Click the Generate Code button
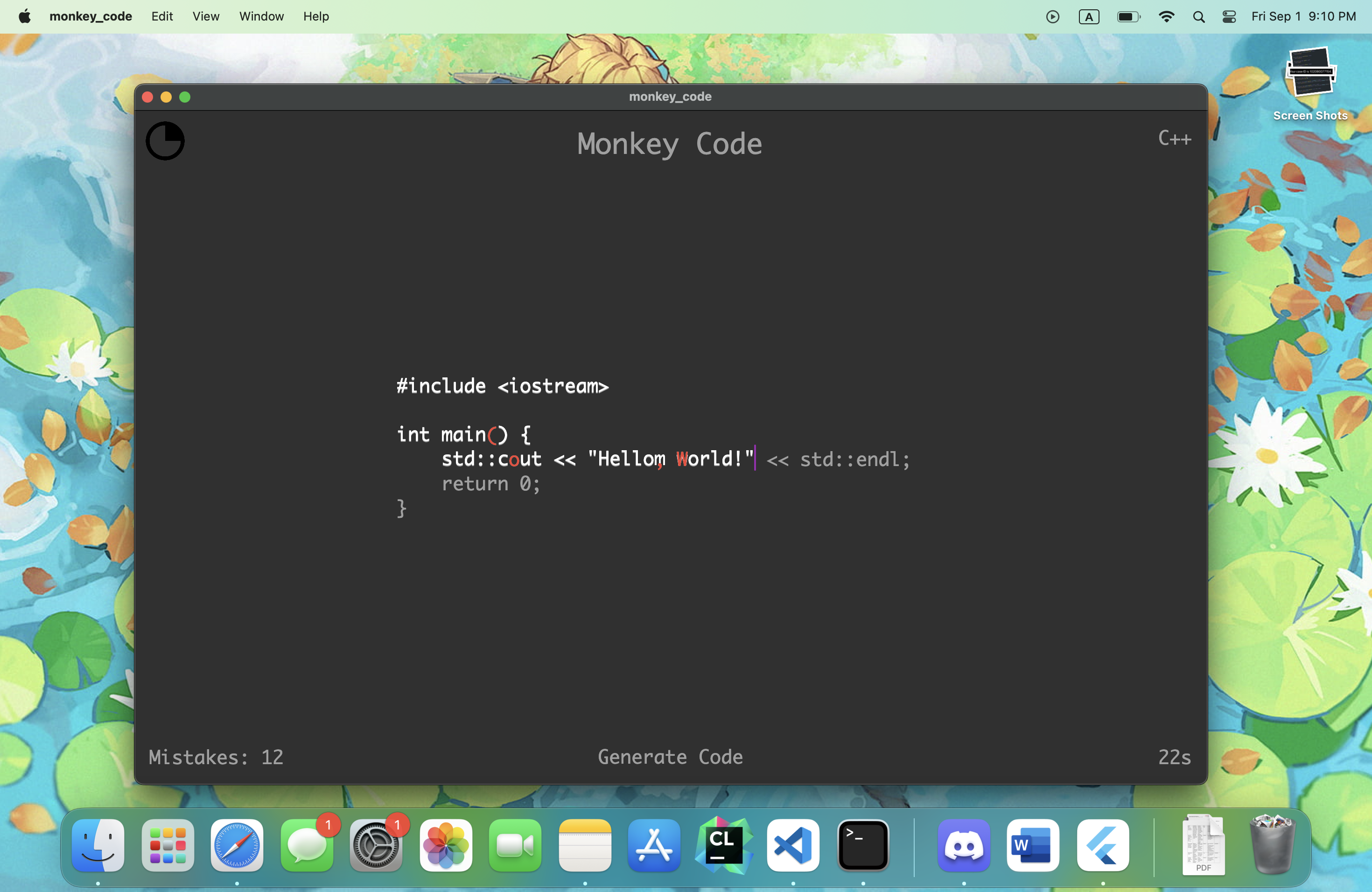Image resolution: width=1372 pixels, height=892 pixels. [x=670, y=757]
